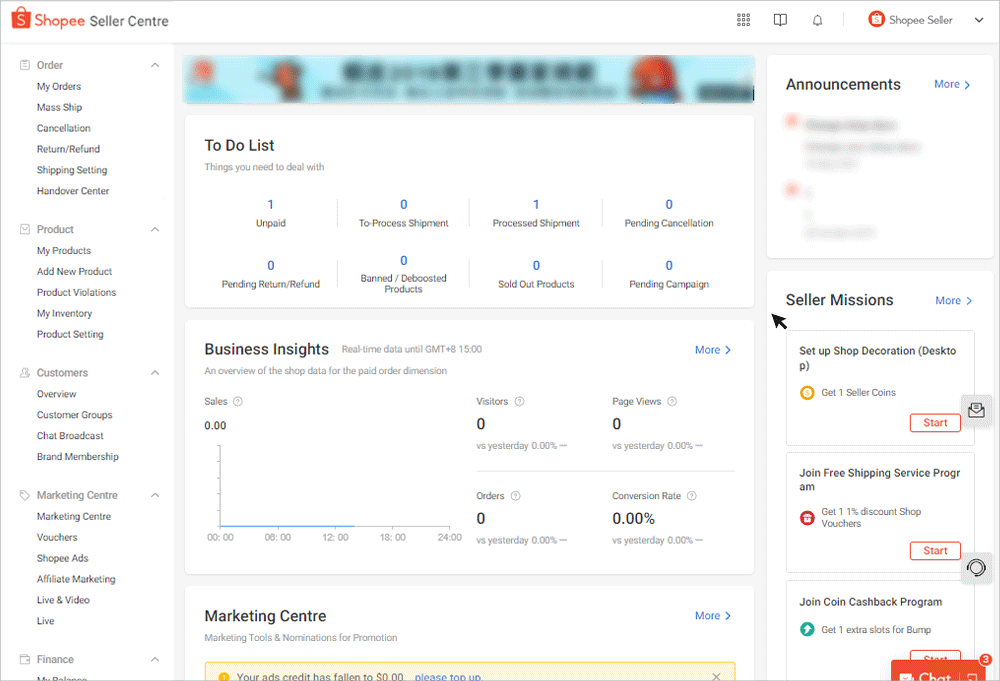Image resolution: width=1000 pixels, height=681 pixels.
Task: Collapse the Marketing Centre section
Action: [155, 494]
